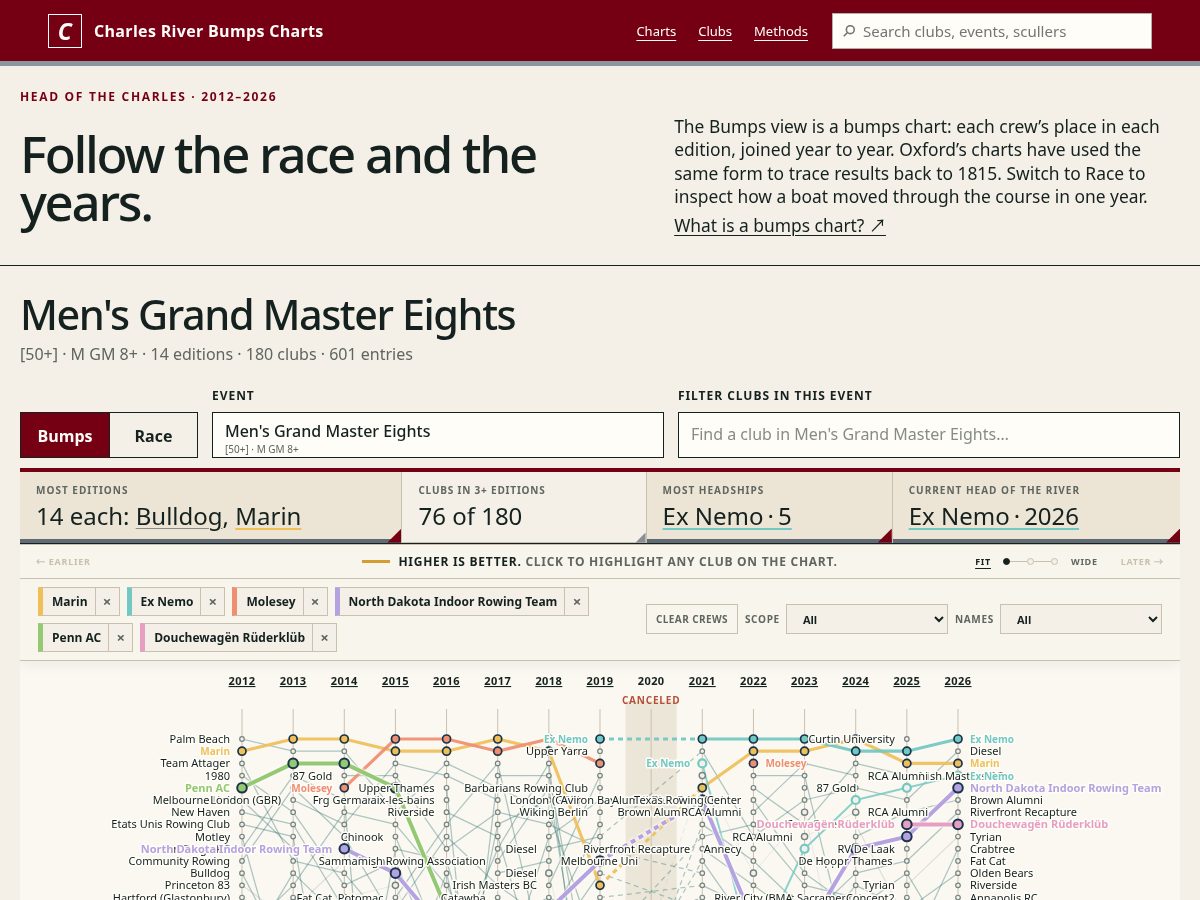Set chart width to Wide
Viewport: 1200px width, 900px height.
[x=1084, y=562]
